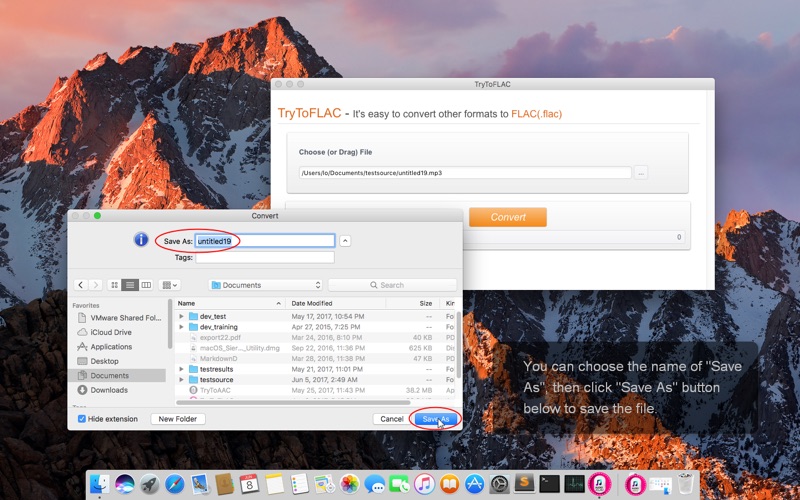Screen dimensions: 800x500
Task: Open Notes icon in dock
Action: point(274,483)
